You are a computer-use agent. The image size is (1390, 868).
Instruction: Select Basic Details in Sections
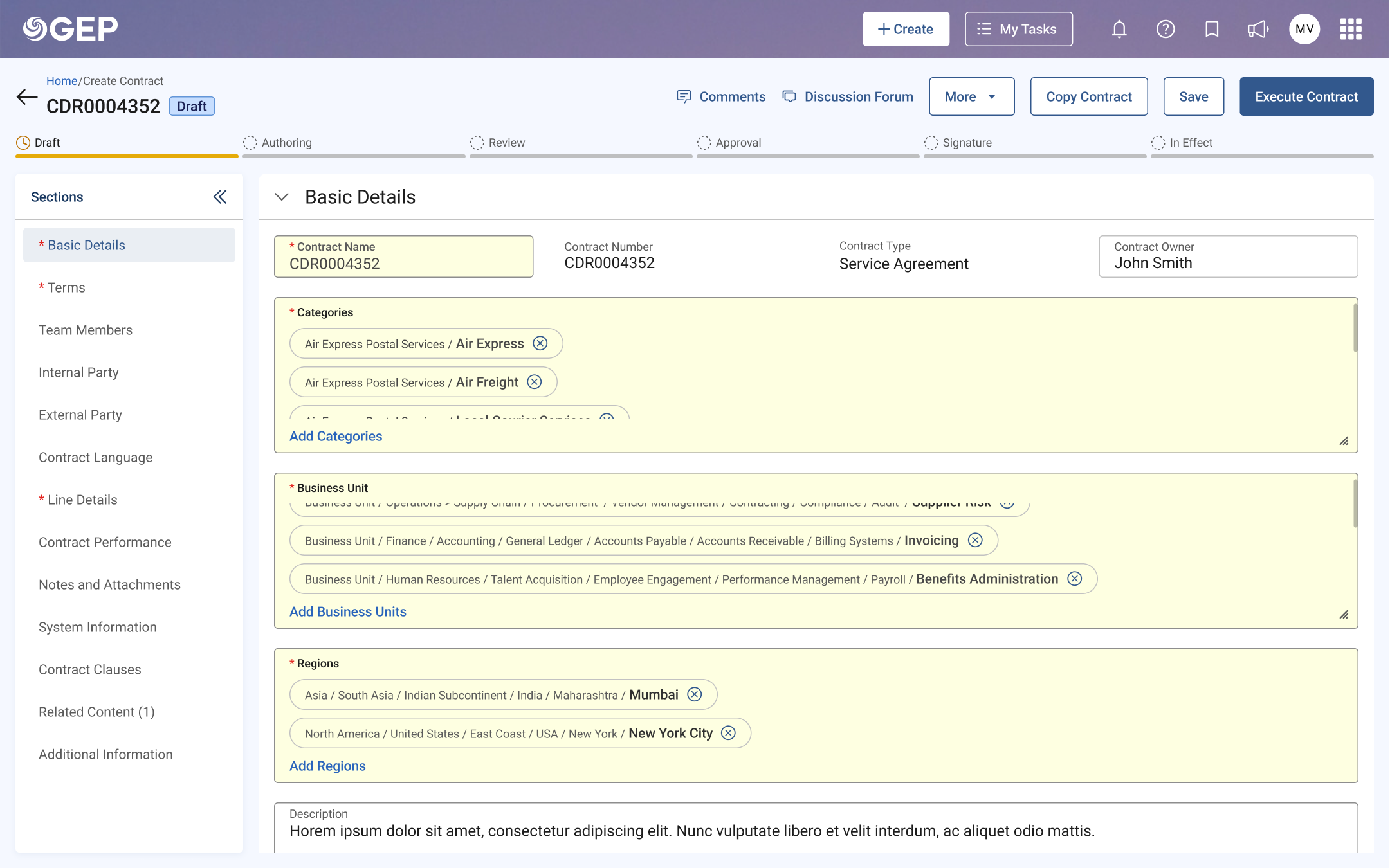(129, 245)
